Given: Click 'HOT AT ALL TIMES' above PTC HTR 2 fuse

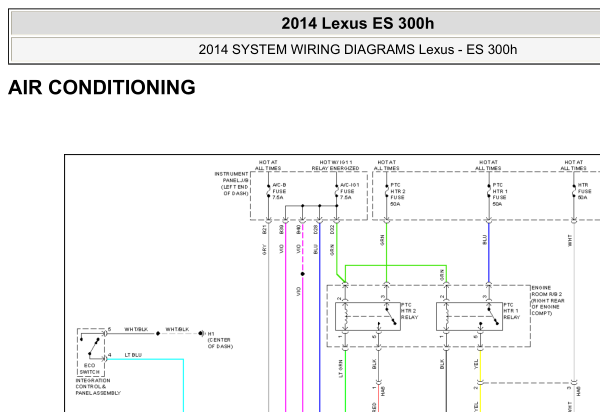Looking at the screenshot, I should click(386, 165).
